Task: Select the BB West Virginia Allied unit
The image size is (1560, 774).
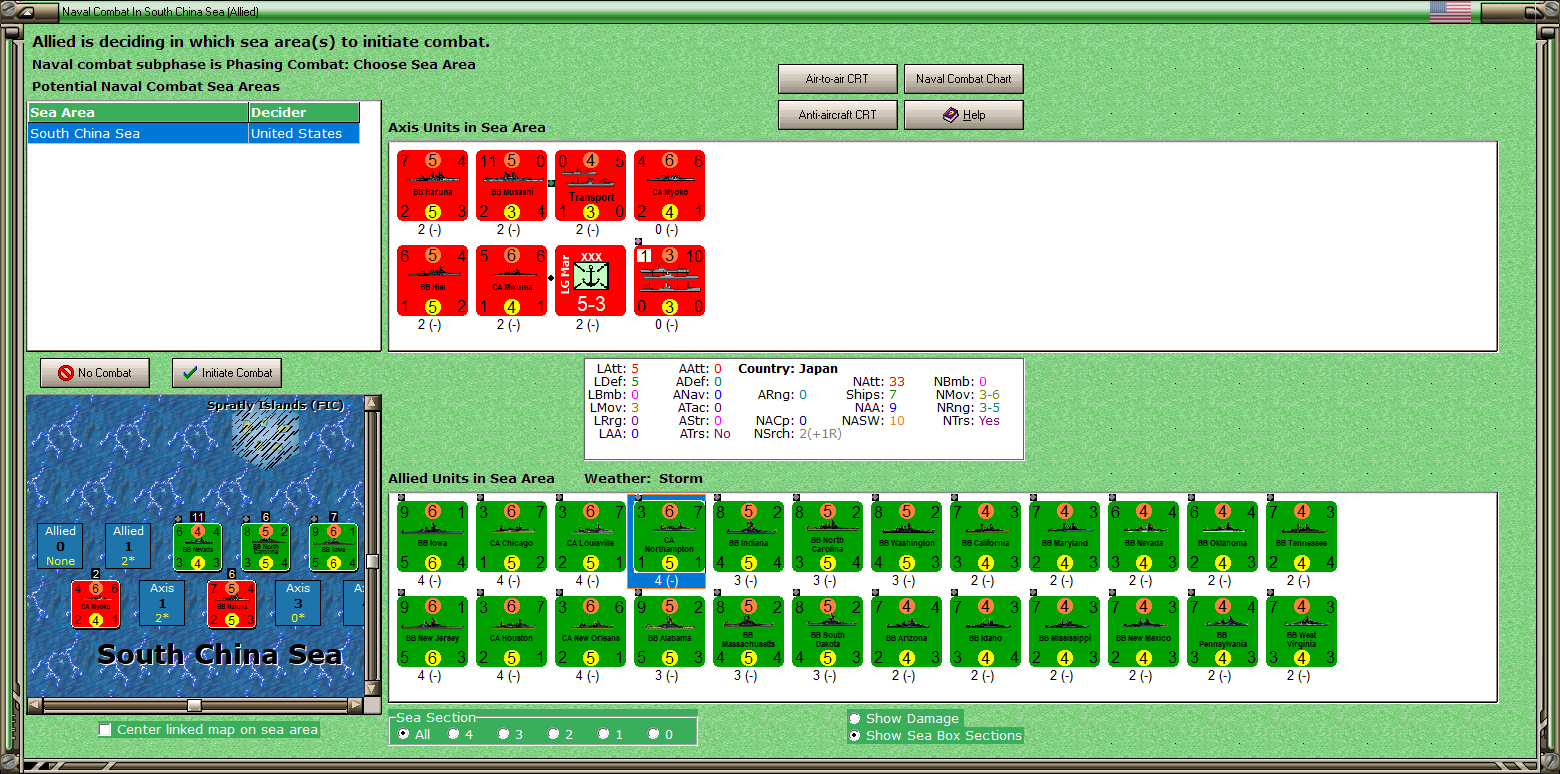Action: coord(1302,632)
